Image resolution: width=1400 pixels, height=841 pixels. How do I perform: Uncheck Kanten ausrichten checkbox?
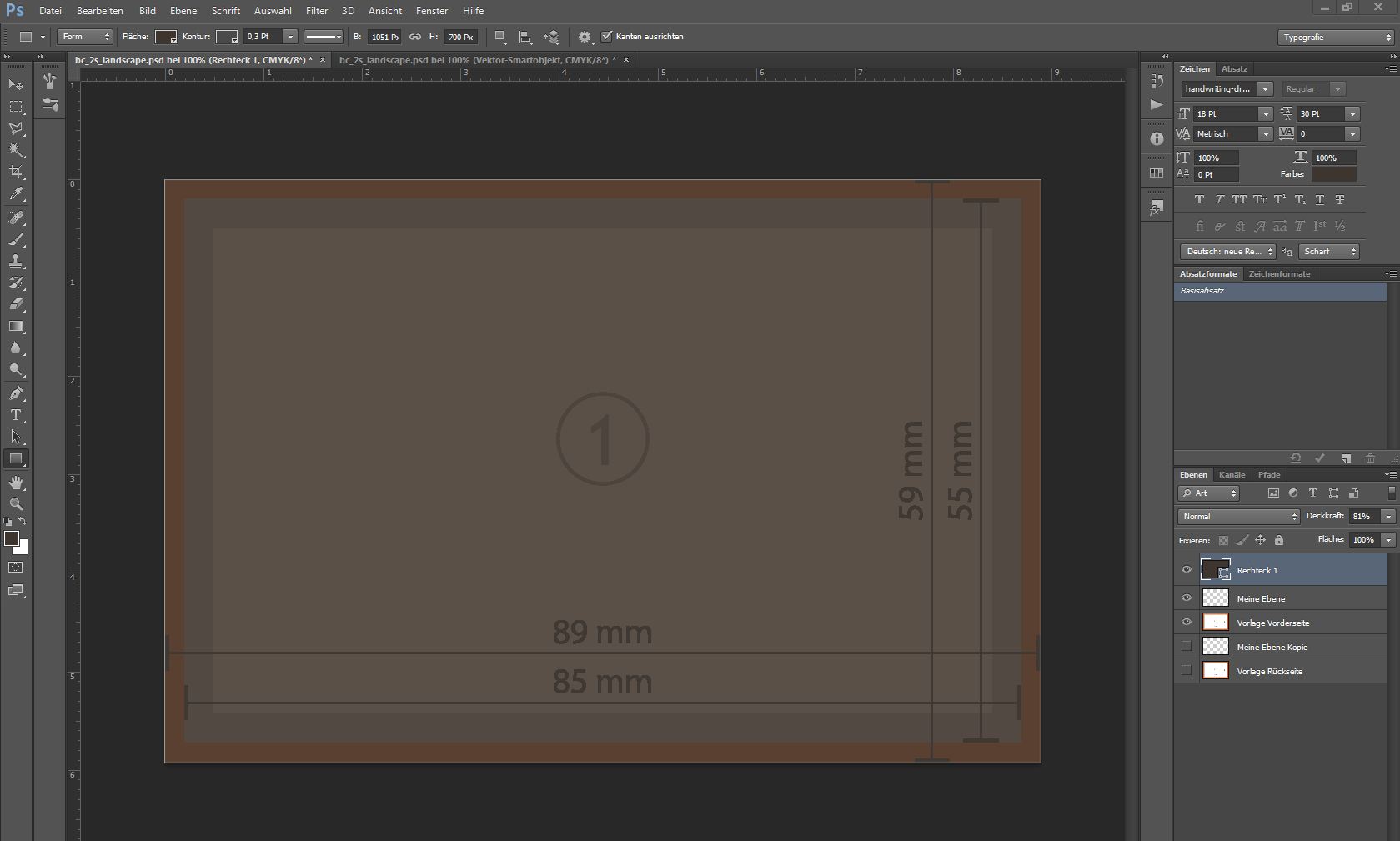click(607, 37)
